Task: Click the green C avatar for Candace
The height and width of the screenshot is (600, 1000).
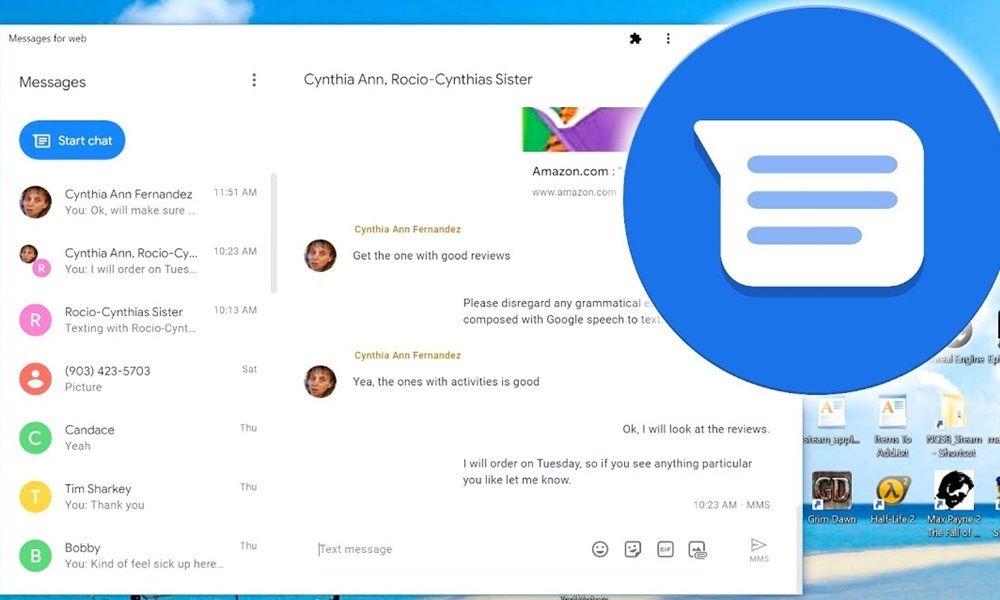Action: 36,438
